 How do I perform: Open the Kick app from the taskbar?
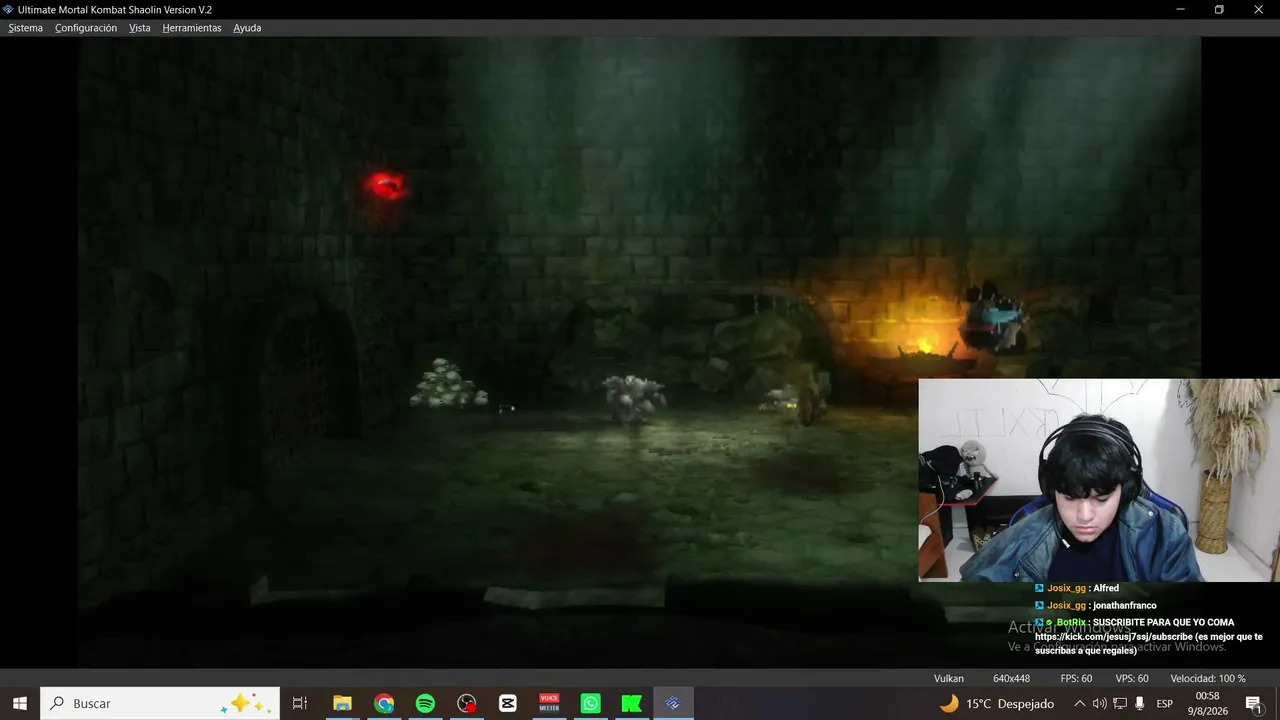coord(631,704)
